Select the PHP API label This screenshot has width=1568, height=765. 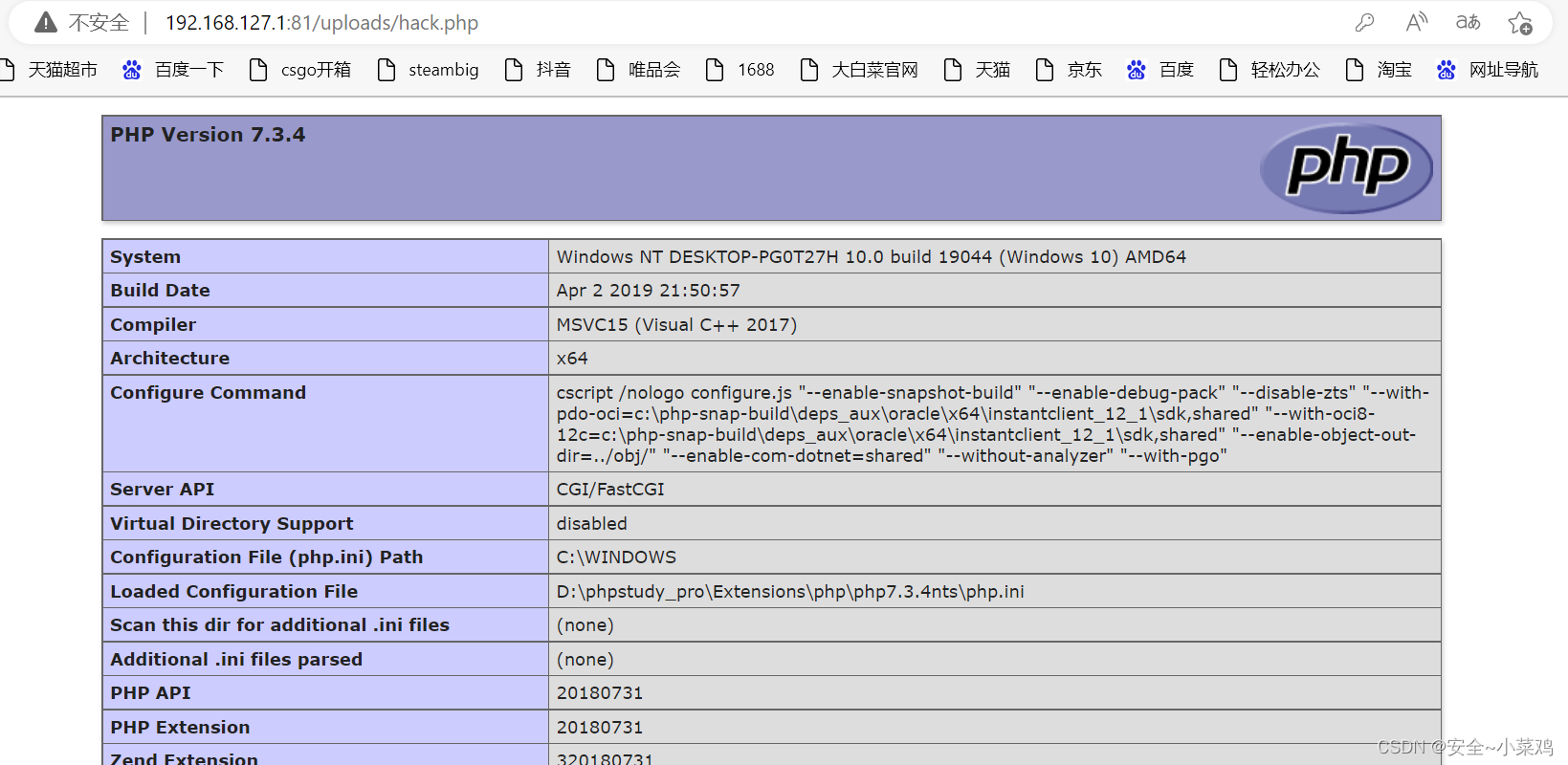(150, 693)
